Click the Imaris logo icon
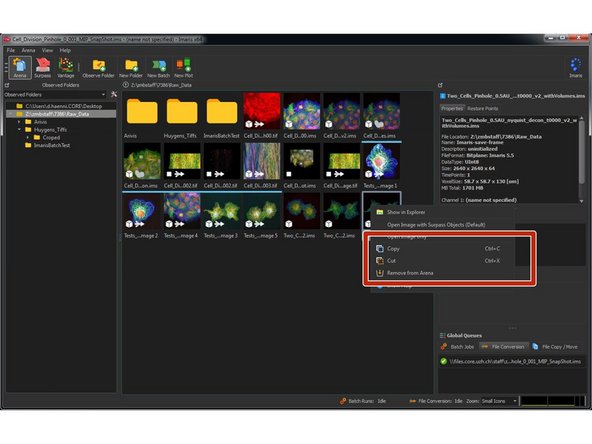This screenshot has height=444, width=592. pos(576,67)
